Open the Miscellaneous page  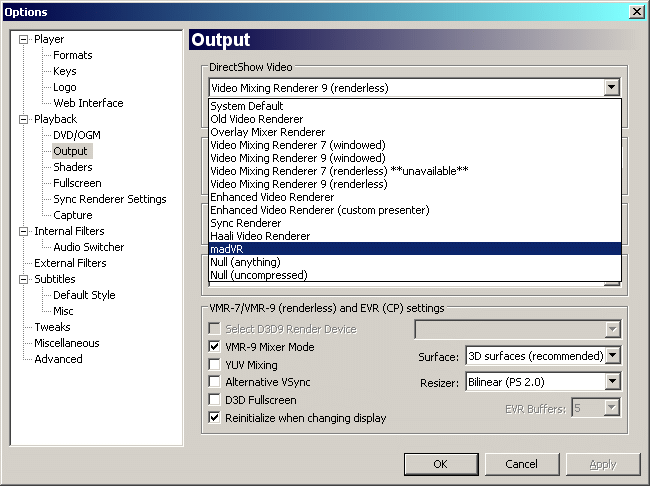[67, 343]
